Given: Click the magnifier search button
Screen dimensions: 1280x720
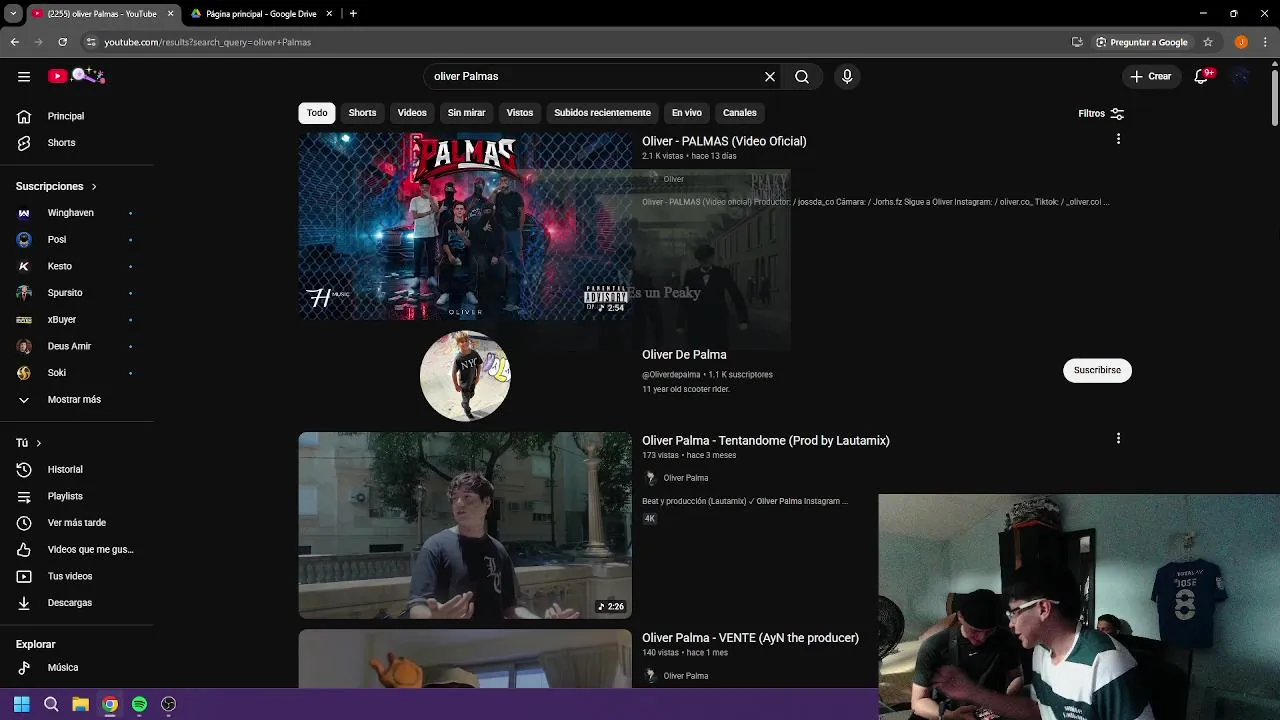Looking at the screenshot, I should [802, 76].
